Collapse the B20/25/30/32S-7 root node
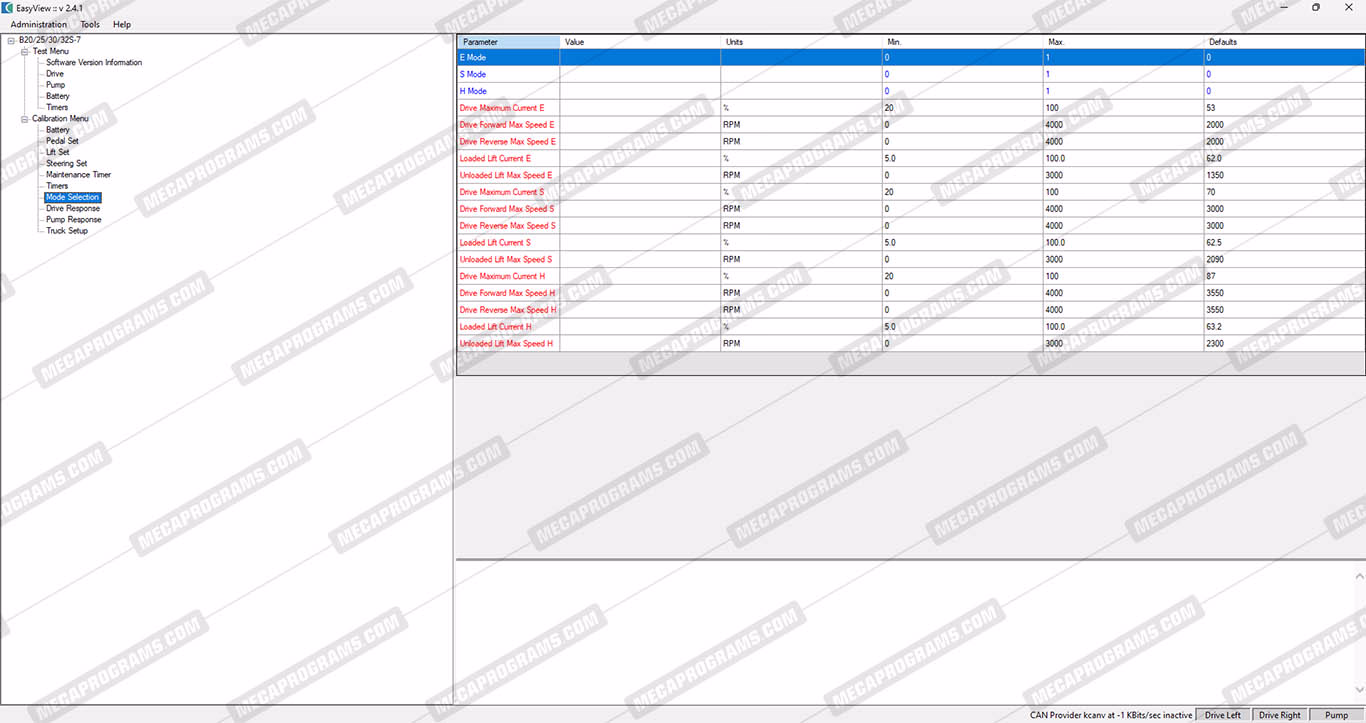The height and width of the screenshot is (723, 1366). coord(10,40)
